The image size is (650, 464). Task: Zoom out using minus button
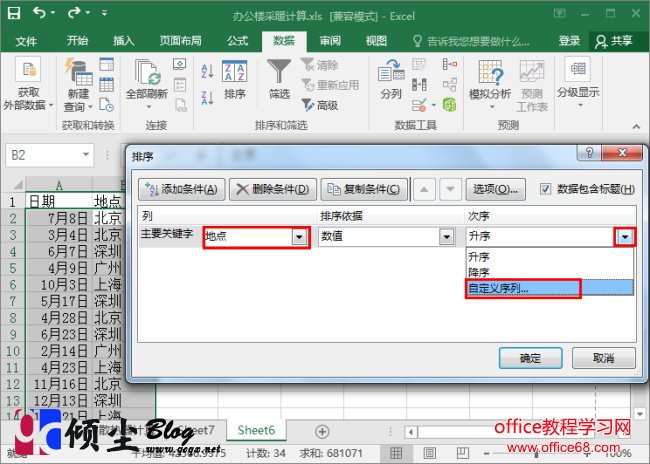tap(488, 454)
